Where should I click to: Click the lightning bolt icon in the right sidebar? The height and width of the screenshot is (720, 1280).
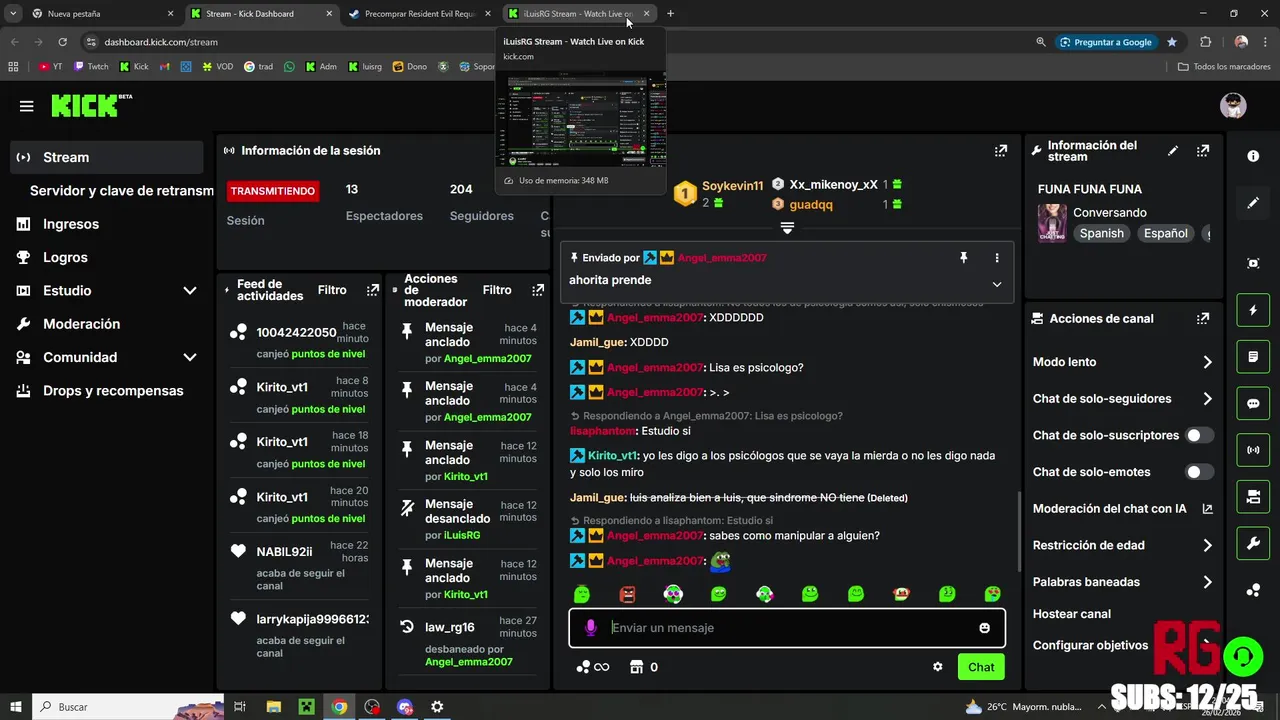[x=1253, y=310]
